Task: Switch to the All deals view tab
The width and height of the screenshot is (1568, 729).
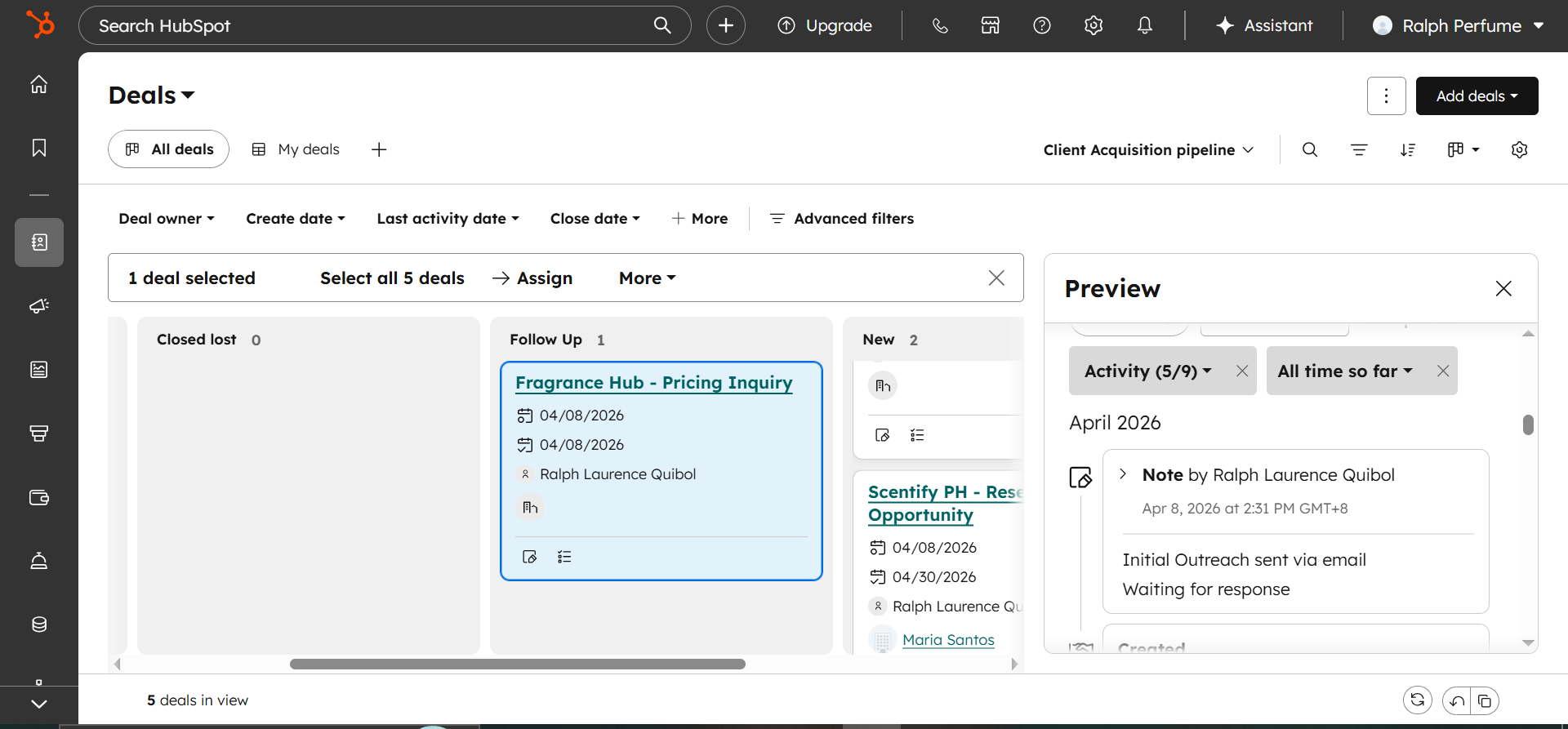Action: (x=168, y=149)
